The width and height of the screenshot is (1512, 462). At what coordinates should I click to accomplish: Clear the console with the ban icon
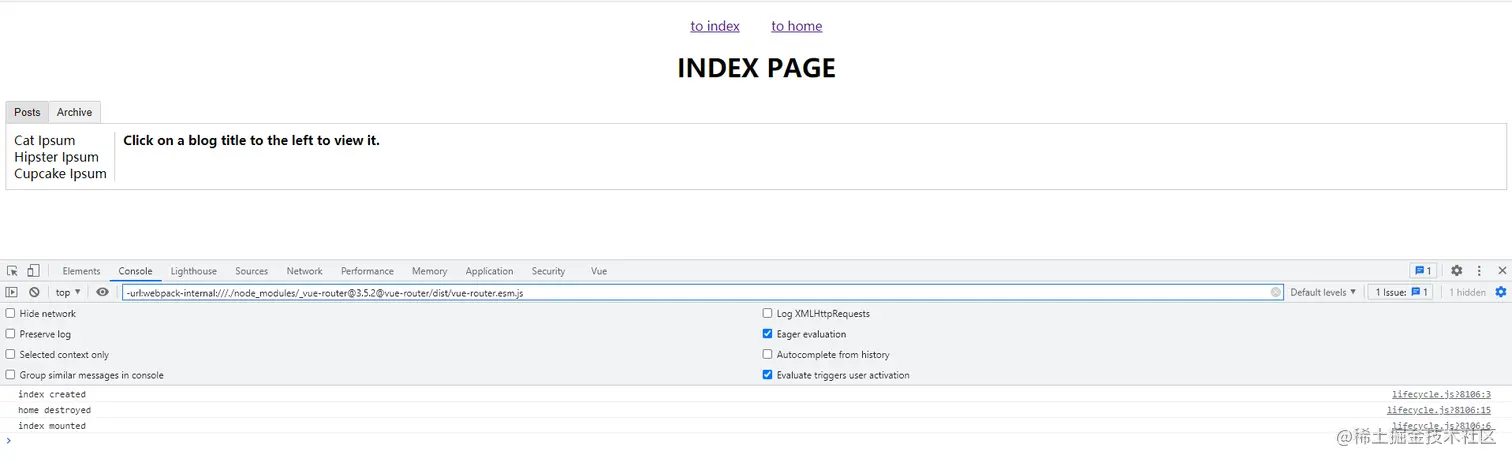pos(34,292)
